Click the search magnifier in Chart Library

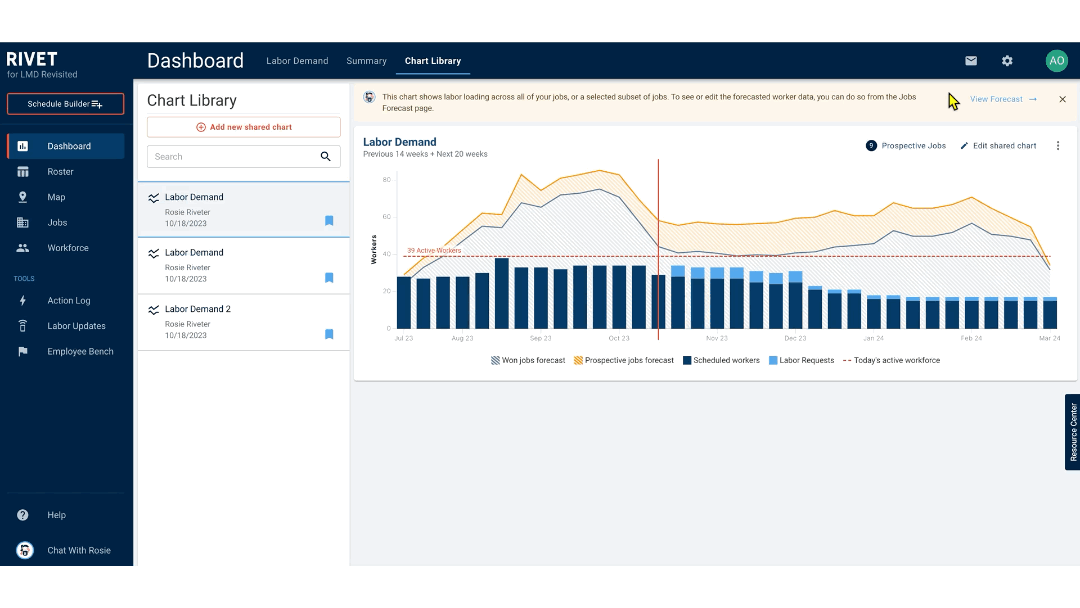click(x=325, y=157)
